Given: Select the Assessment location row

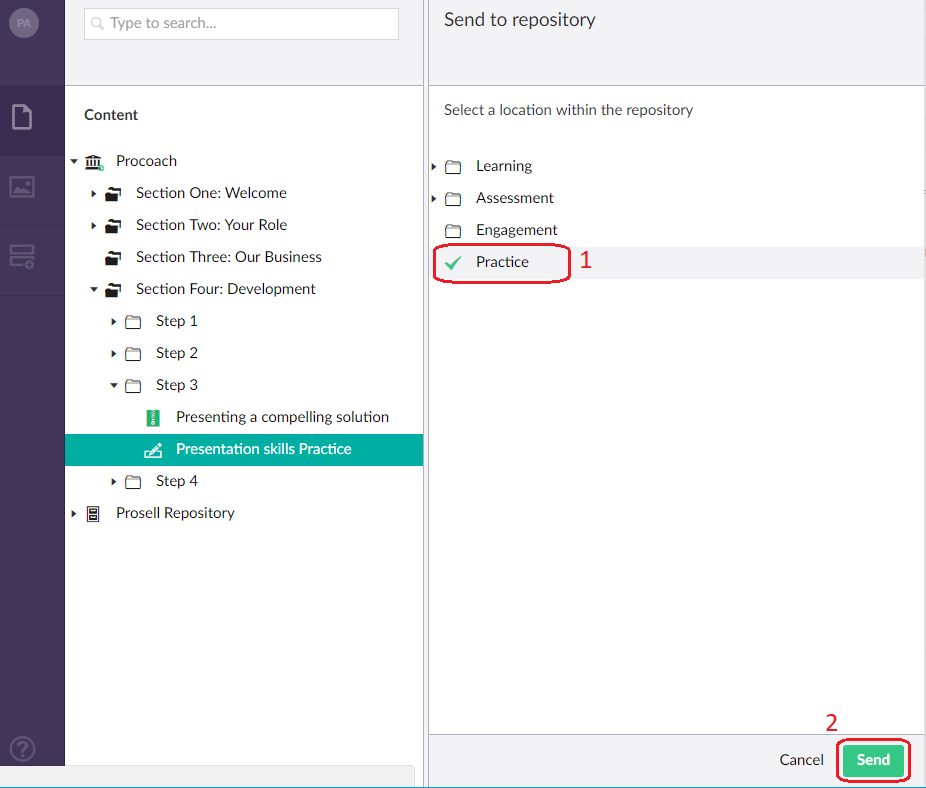Looking at the screenshot, I should 515,197.
